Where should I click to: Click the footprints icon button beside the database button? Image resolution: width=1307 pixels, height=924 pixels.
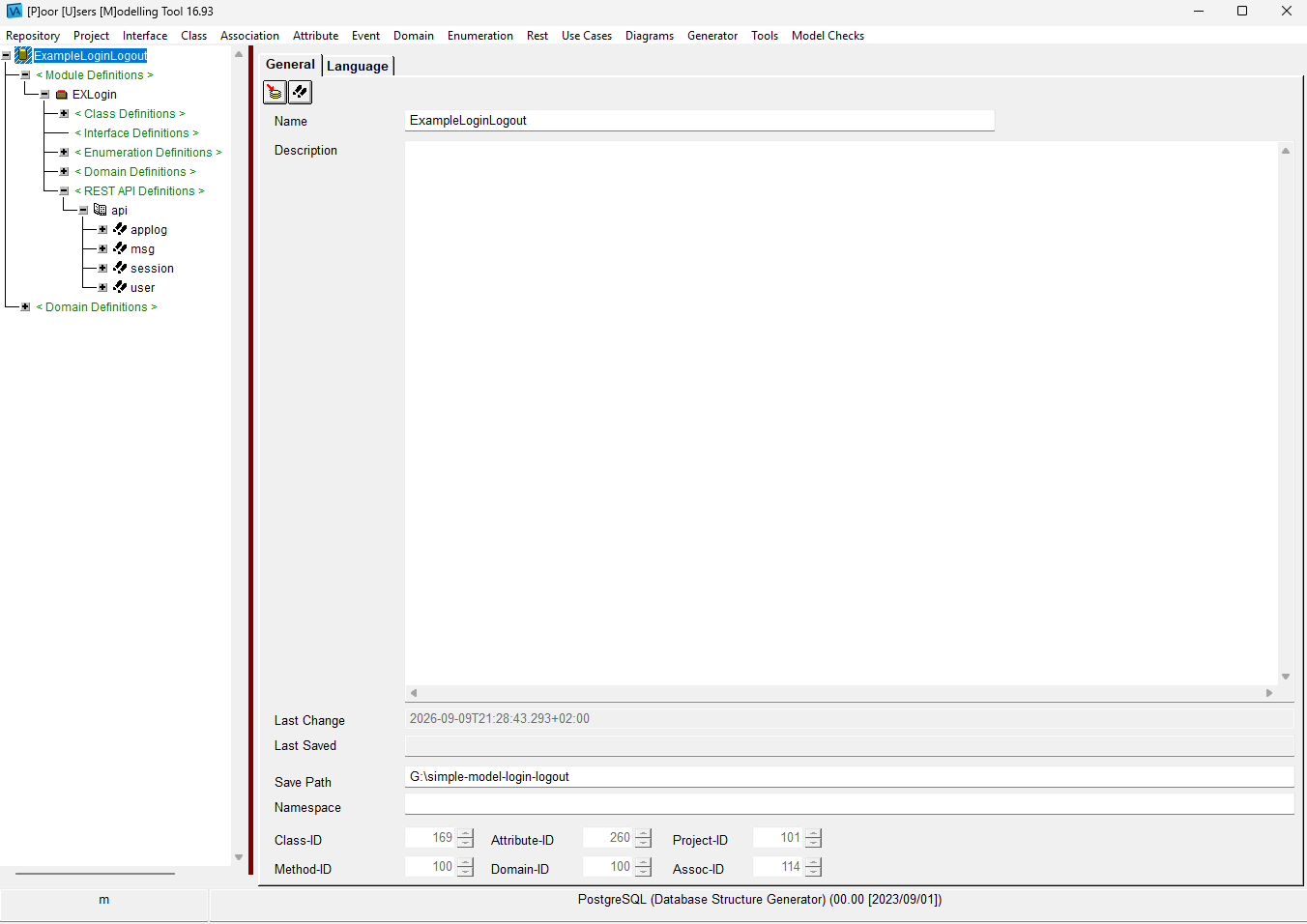tap(301, 92)
